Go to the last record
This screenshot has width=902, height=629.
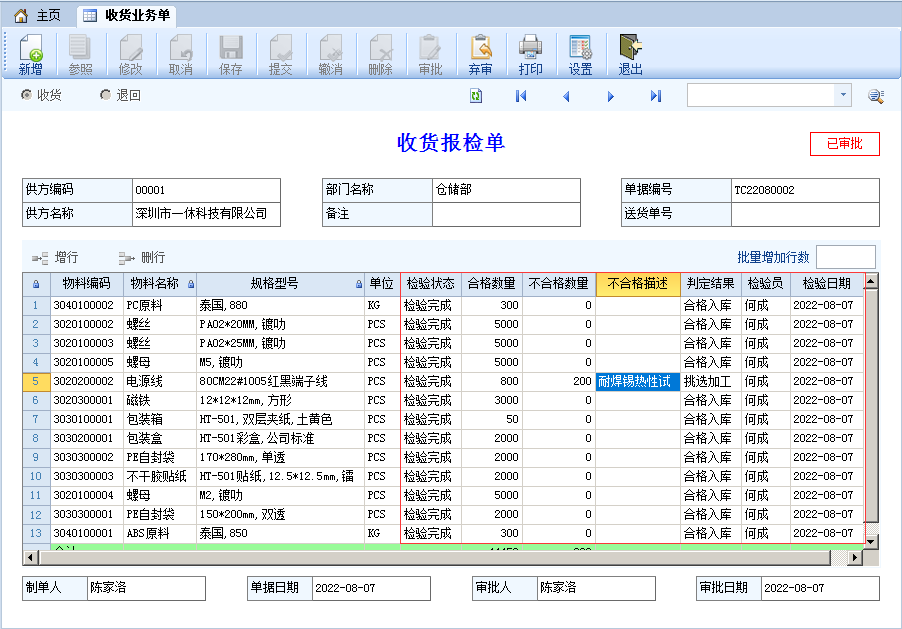click(656, 96)
